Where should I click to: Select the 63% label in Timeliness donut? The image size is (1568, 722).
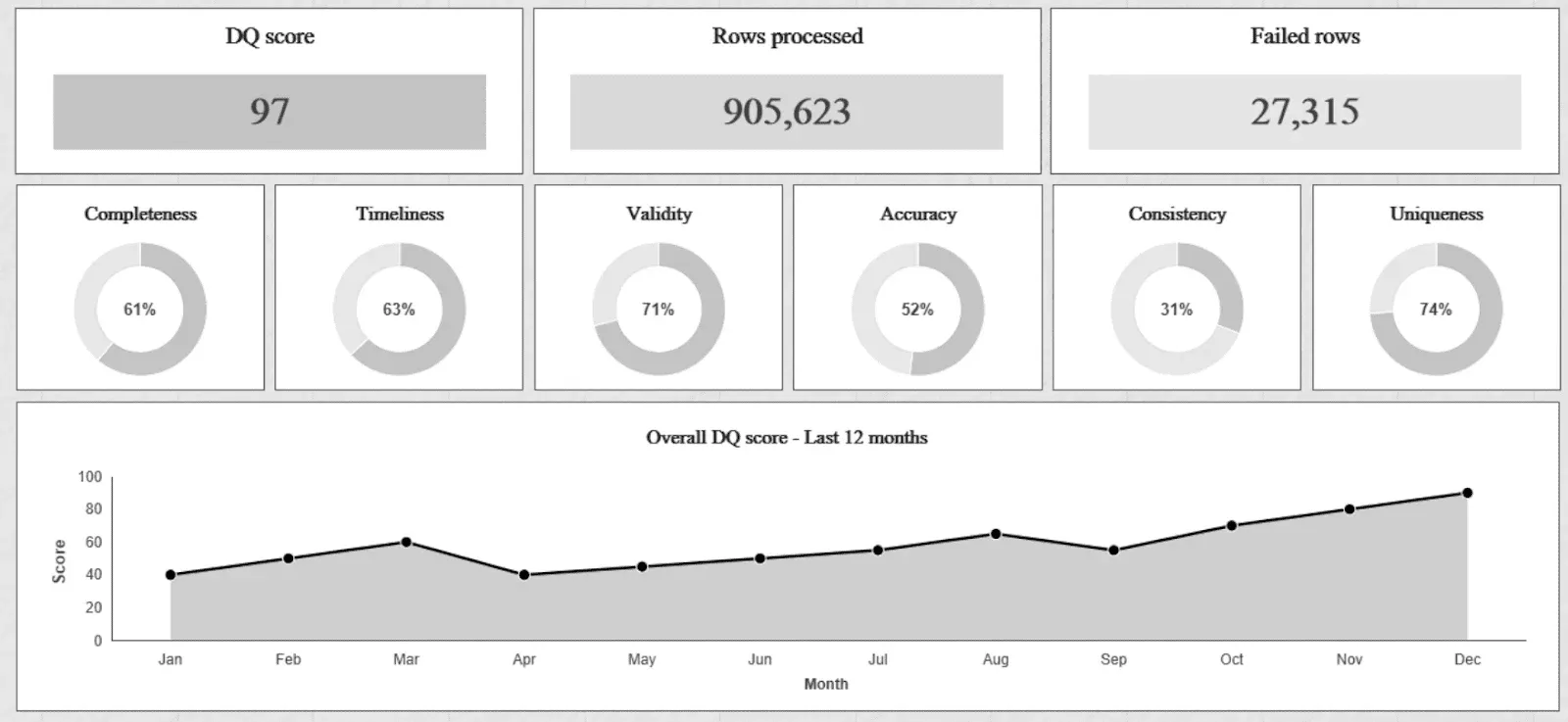(x=399, y=310)
